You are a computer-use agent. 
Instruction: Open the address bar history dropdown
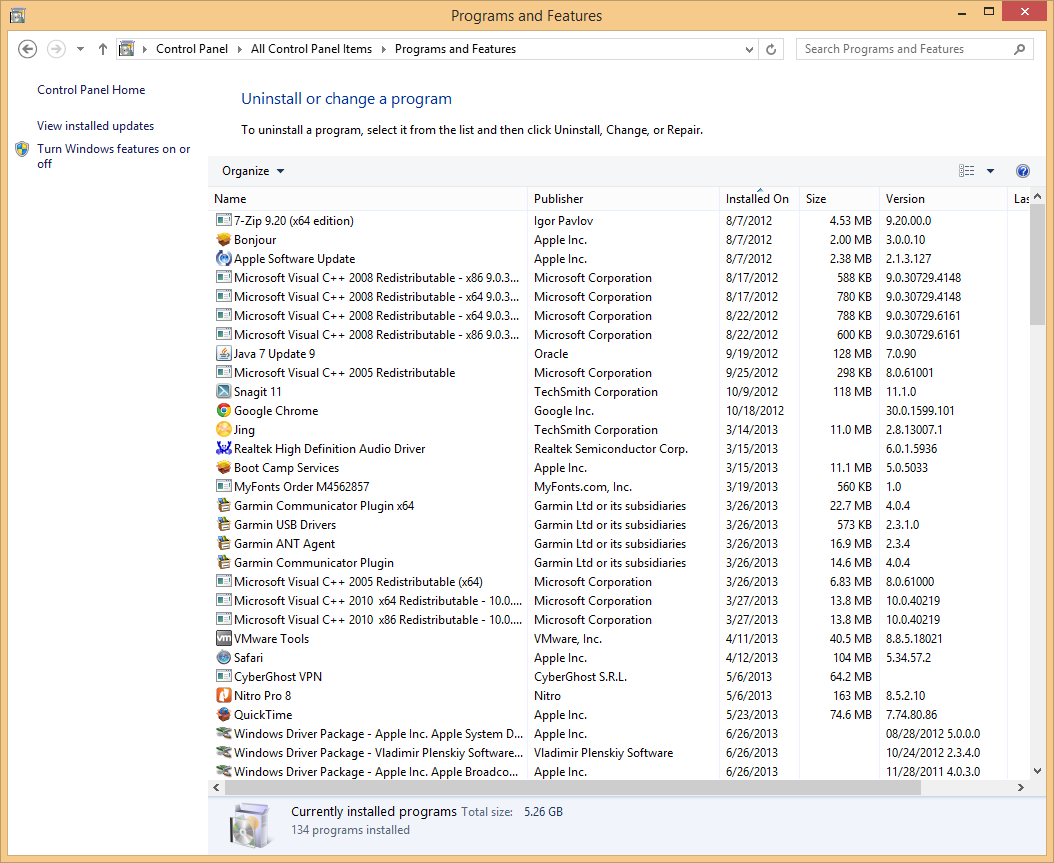[749, 49]
